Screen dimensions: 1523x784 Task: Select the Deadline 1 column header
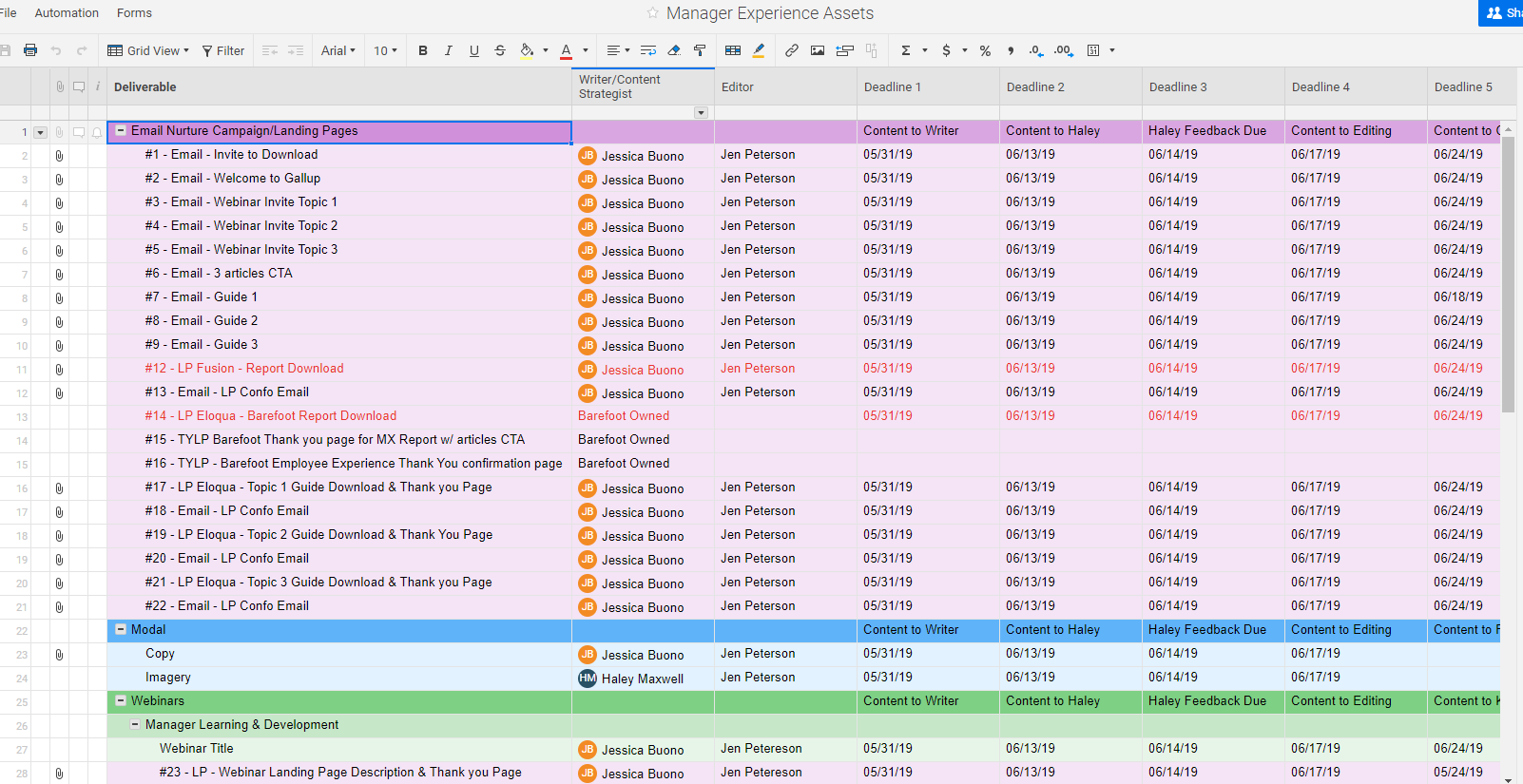(928, 86)
